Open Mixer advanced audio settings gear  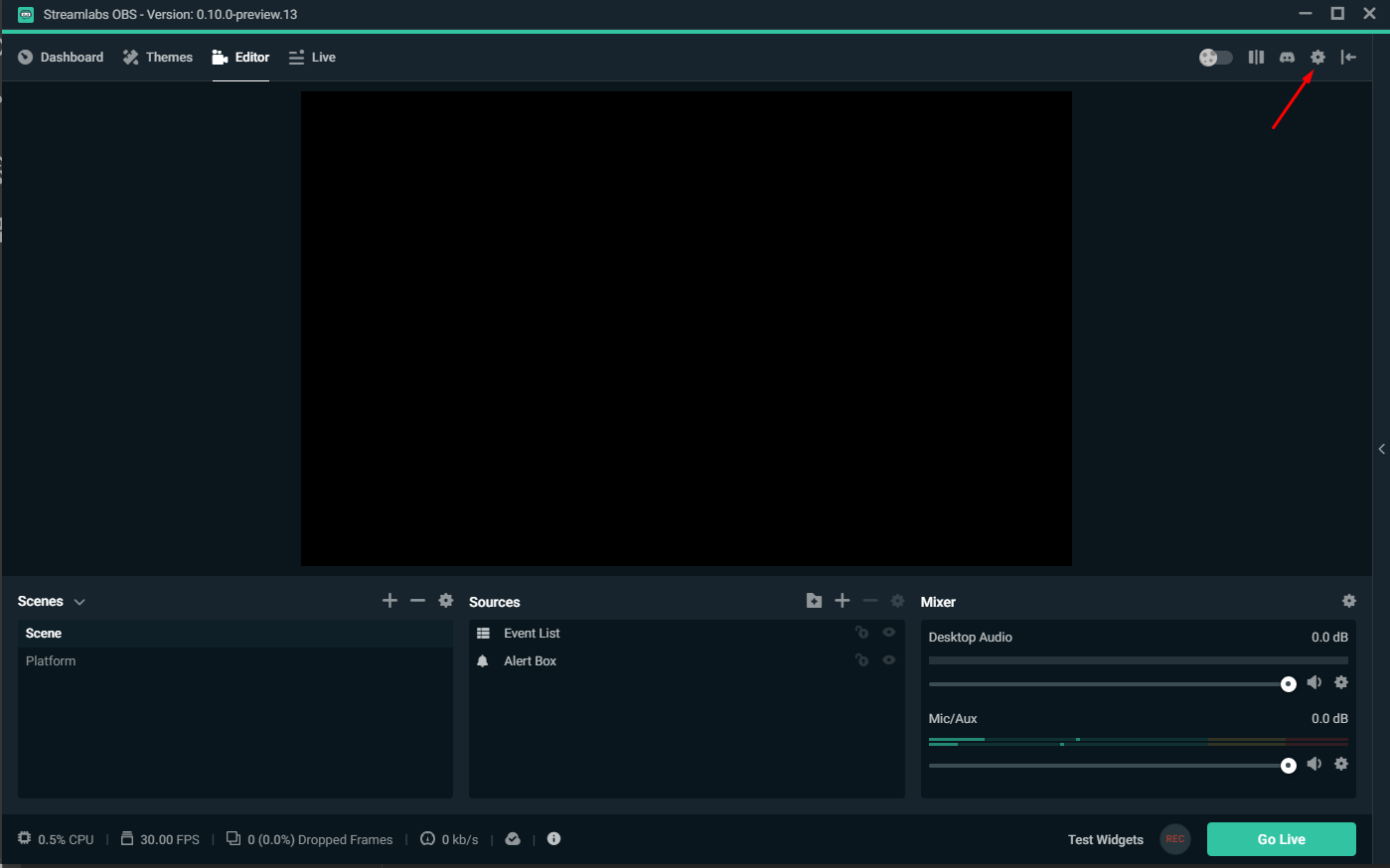(x=1348, y=601)
